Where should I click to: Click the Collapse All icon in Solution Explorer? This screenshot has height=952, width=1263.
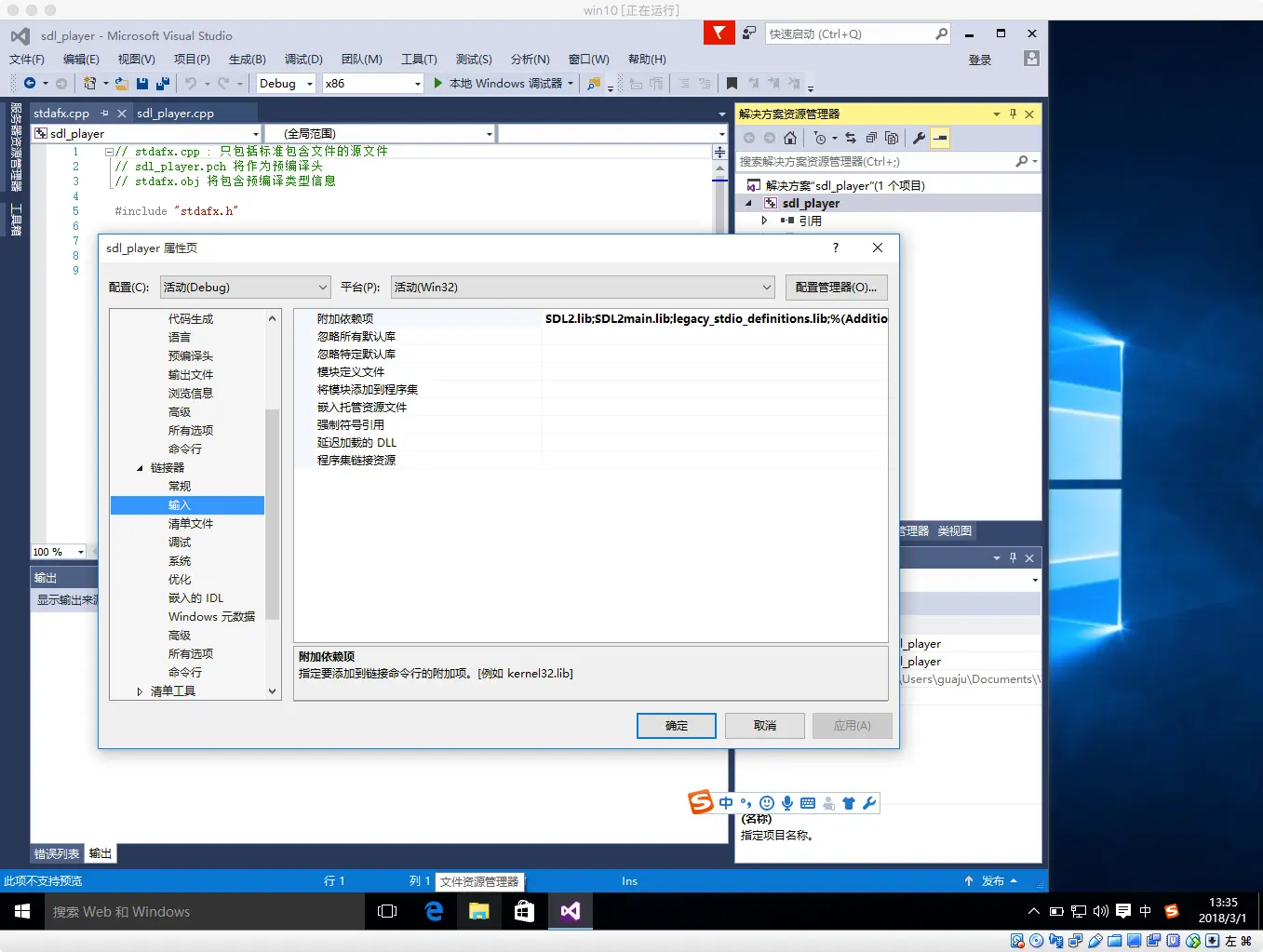tap(871, 138)
